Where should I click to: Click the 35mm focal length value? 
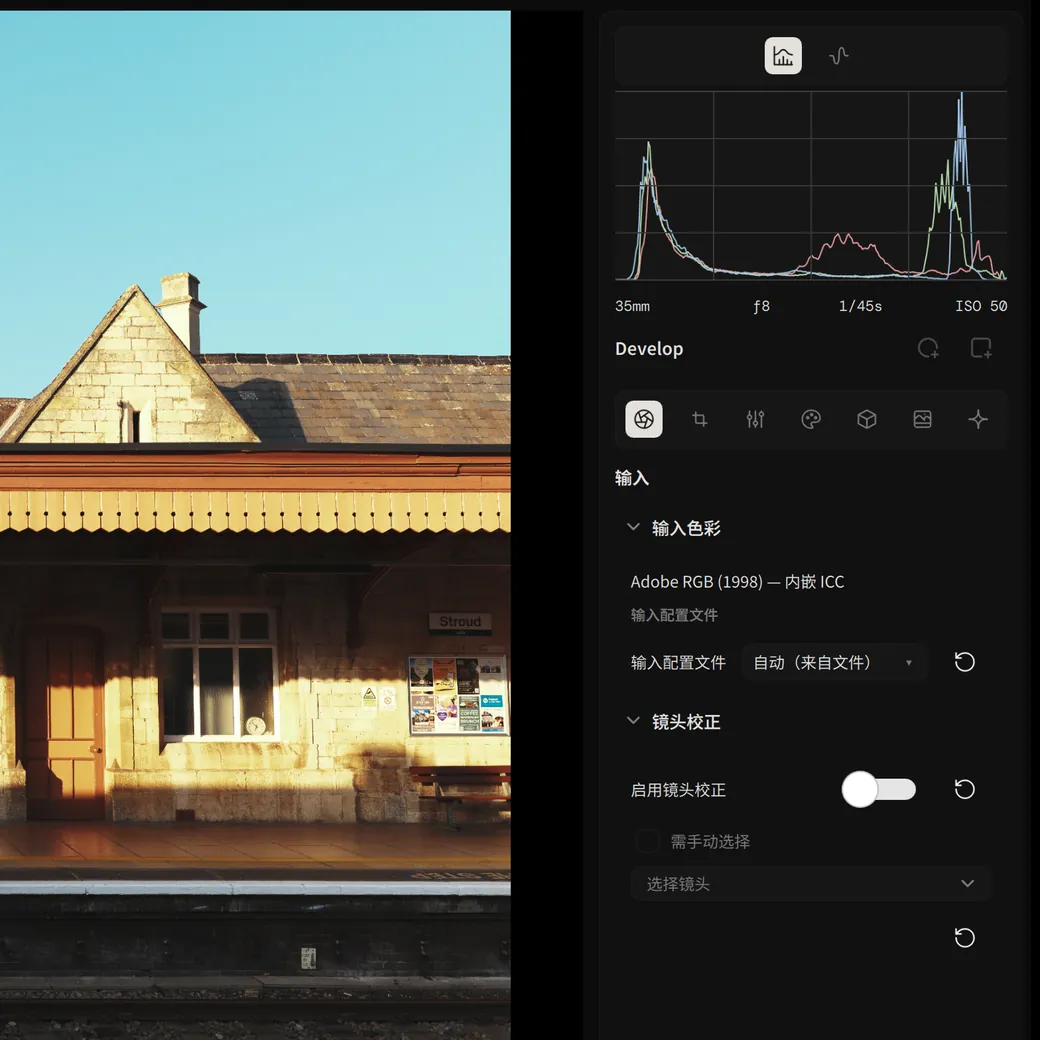632,306
